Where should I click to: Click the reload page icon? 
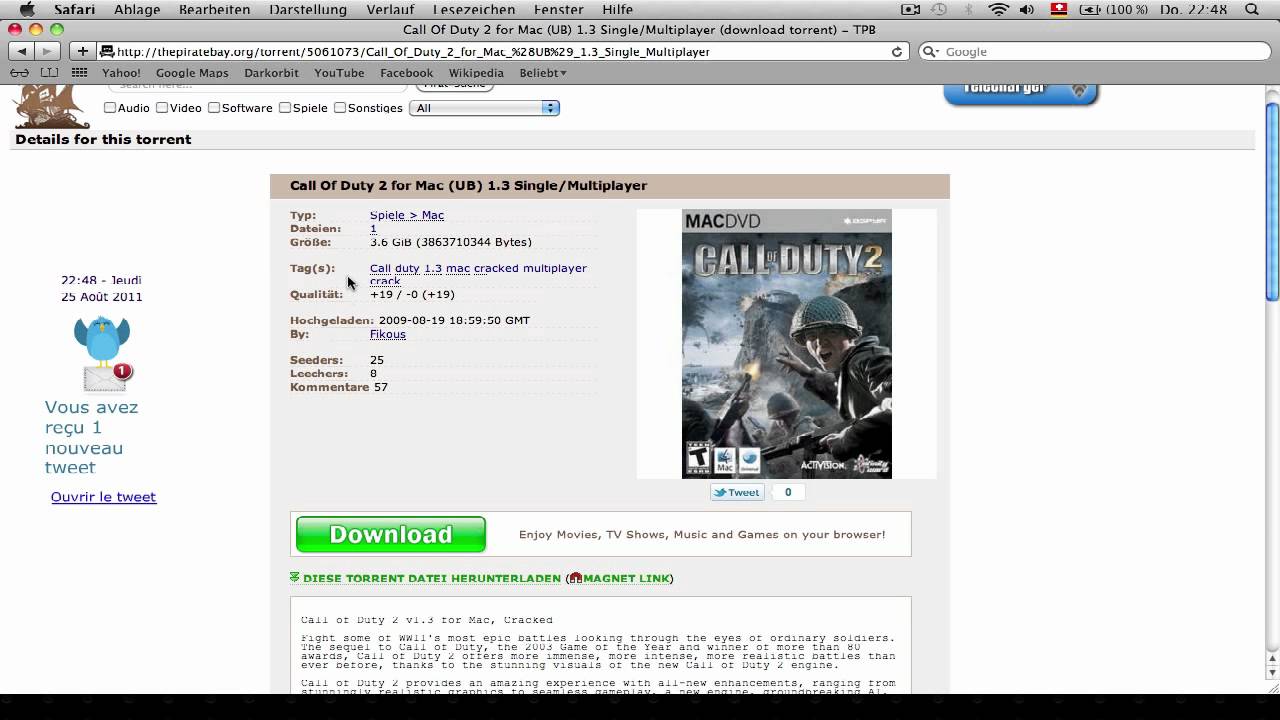[x=897, y=52]
